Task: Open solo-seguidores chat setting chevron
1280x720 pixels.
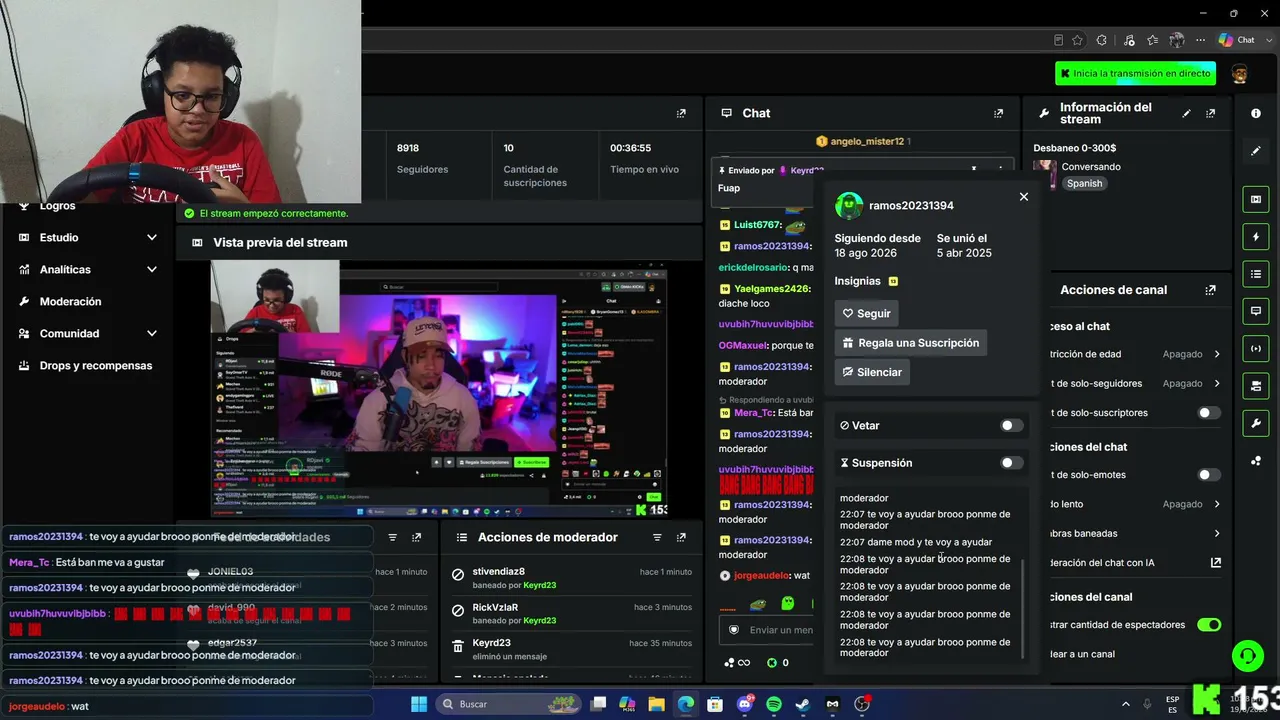Action: click(x=1217, y=383)
